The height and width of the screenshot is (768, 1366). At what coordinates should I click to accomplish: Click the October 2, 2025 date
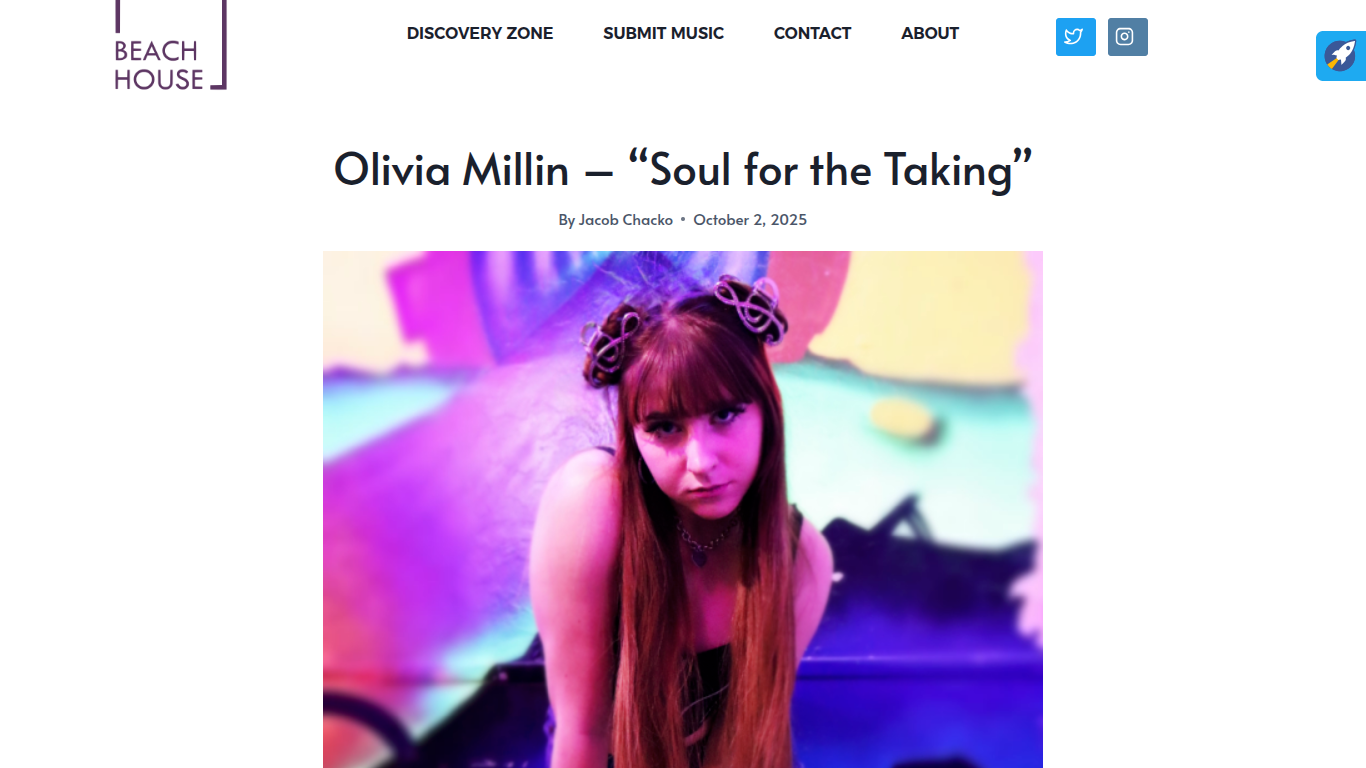pyautogui.click(x=750, y=220)
